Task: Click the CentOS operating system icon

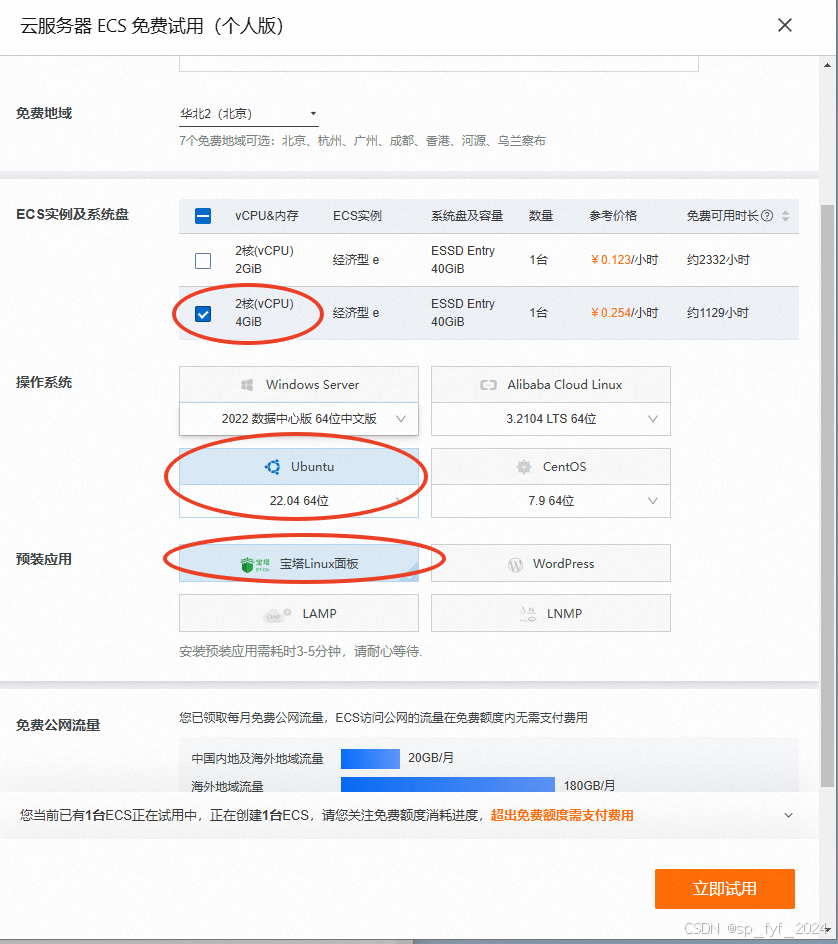Action: point(523,466)
